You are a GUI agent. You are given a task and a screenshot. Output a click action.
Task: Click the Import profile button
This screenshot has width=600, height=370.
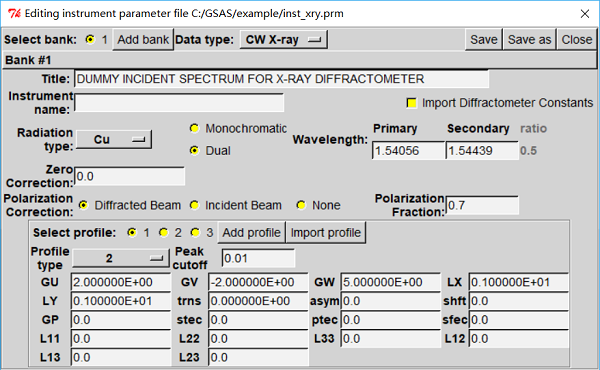pyautogui.click(x=326, y=233)
